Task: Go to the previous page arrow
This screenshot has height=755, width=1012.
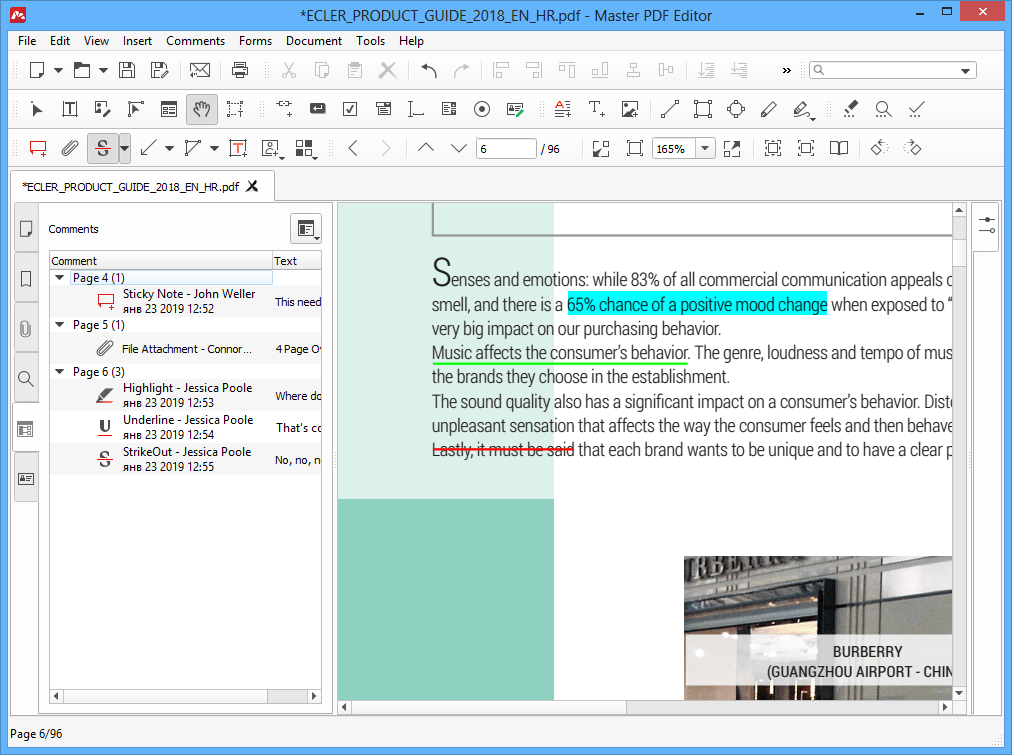Action: pyautogui.click(x=426, y=148)
